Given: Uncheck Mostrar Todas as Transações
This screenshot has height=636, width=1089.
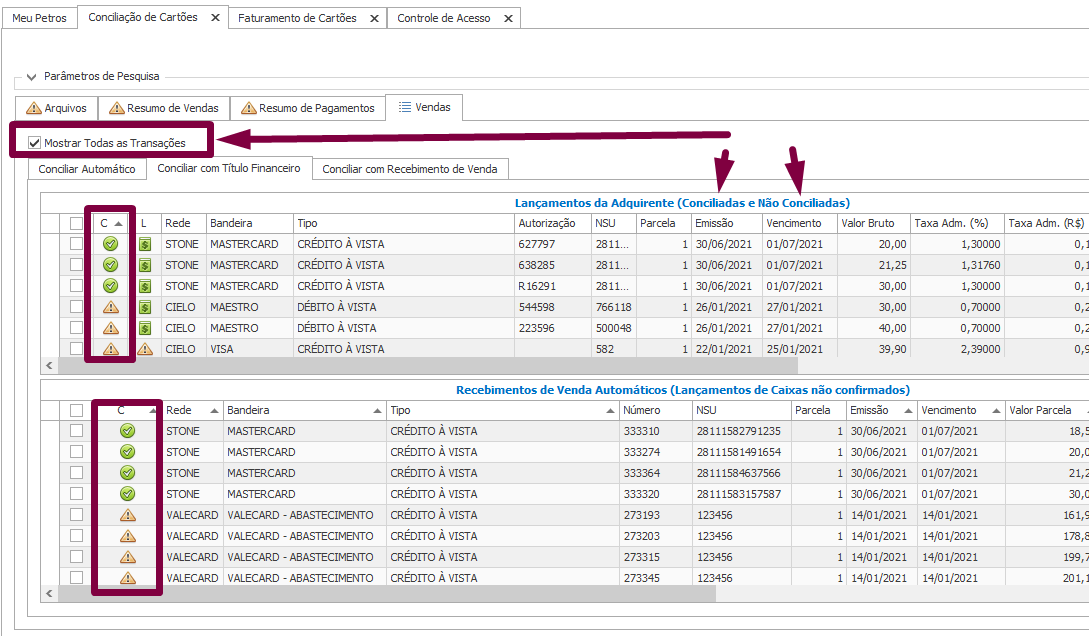Looking at the screenshot, I should pyautogui.click(x=35, y=143).
